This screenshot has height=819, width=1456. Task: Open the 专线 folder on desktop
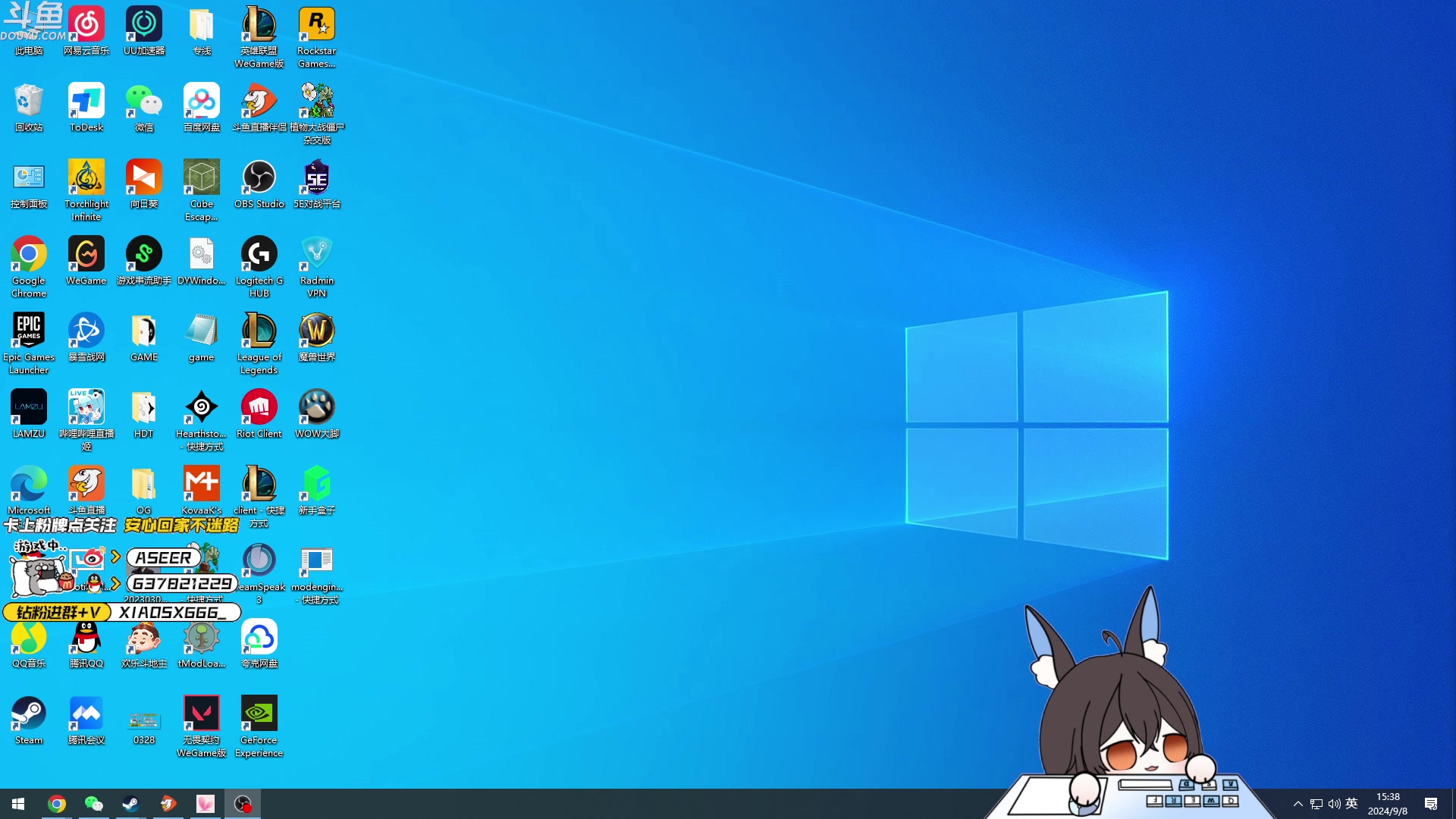tap(202, 30)
